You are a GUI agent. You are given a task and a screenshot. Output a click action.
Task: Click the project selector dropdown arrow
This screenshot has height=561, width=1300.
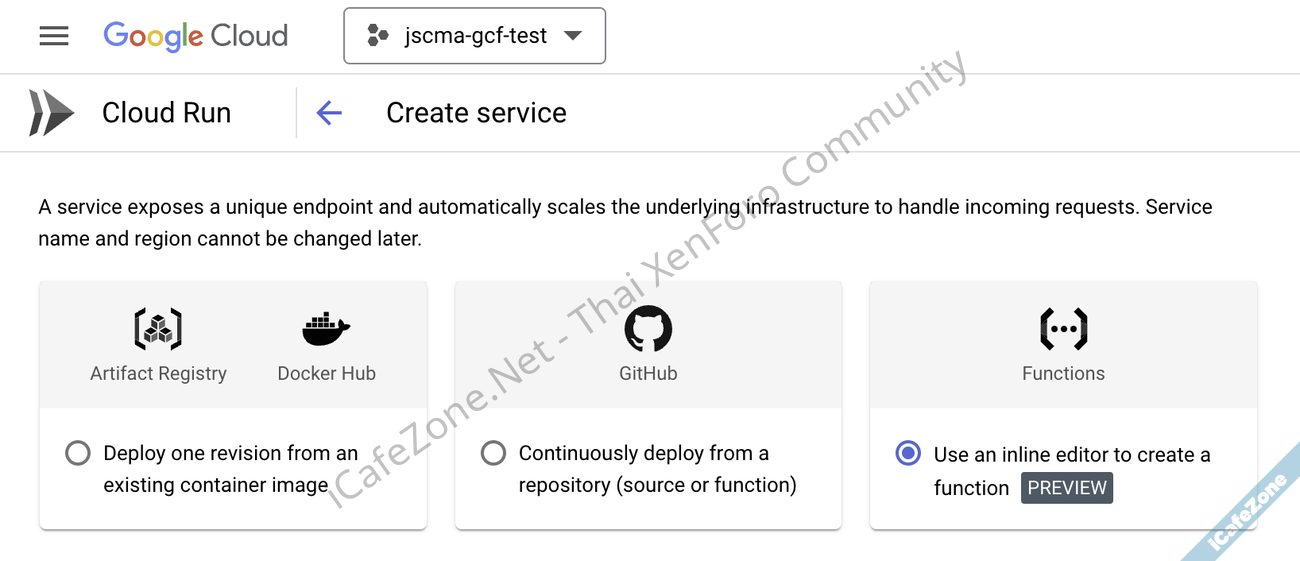point(573,36)
